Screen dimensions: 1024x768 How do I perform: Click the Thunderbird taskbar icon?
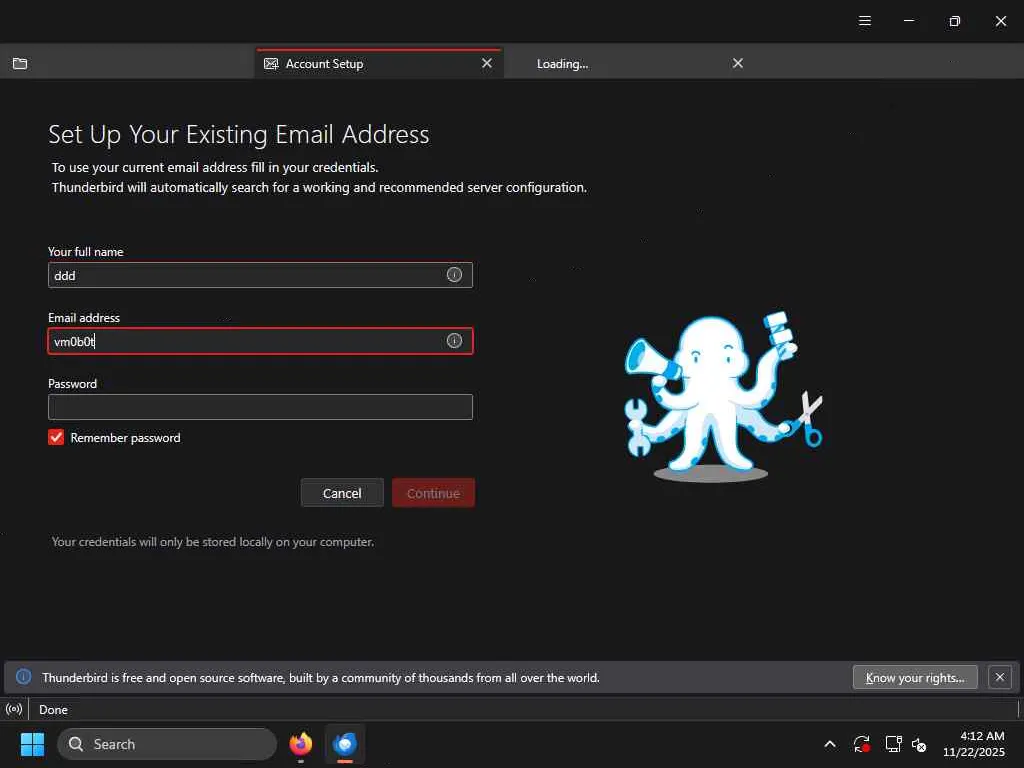345,744
